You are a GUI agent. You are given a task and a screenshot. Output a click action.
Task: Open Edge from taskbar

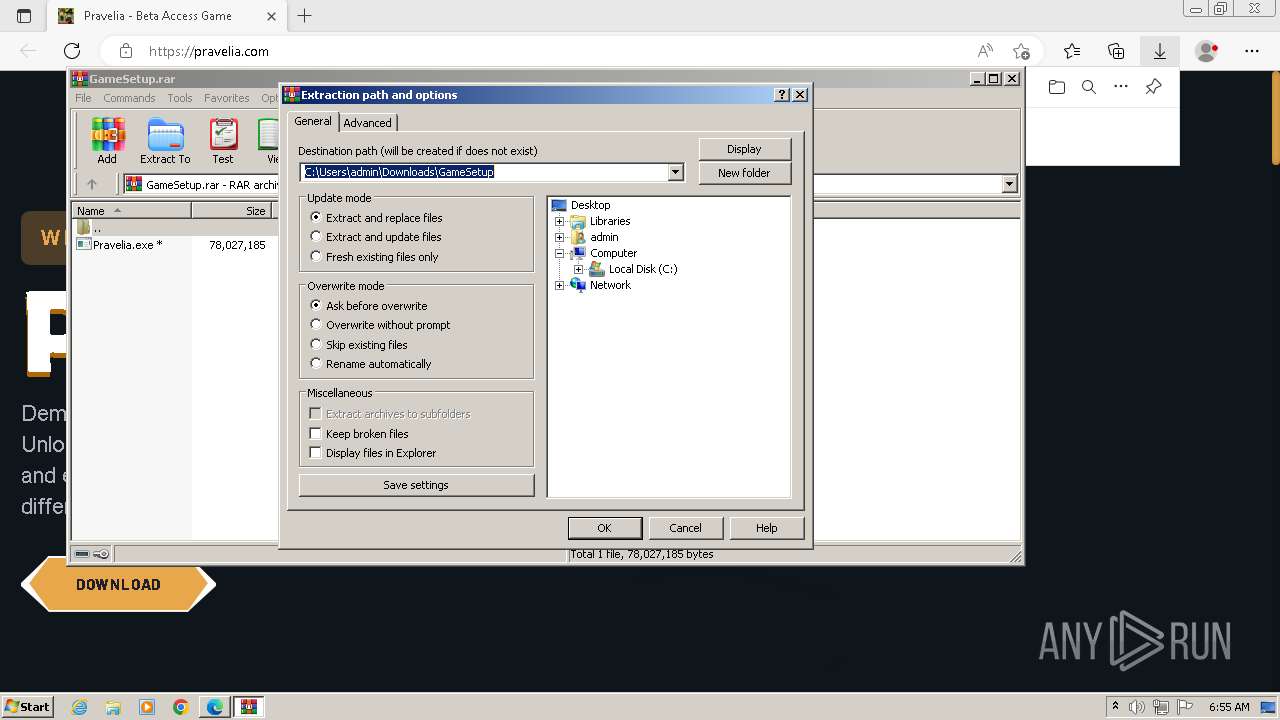(215, 707)
